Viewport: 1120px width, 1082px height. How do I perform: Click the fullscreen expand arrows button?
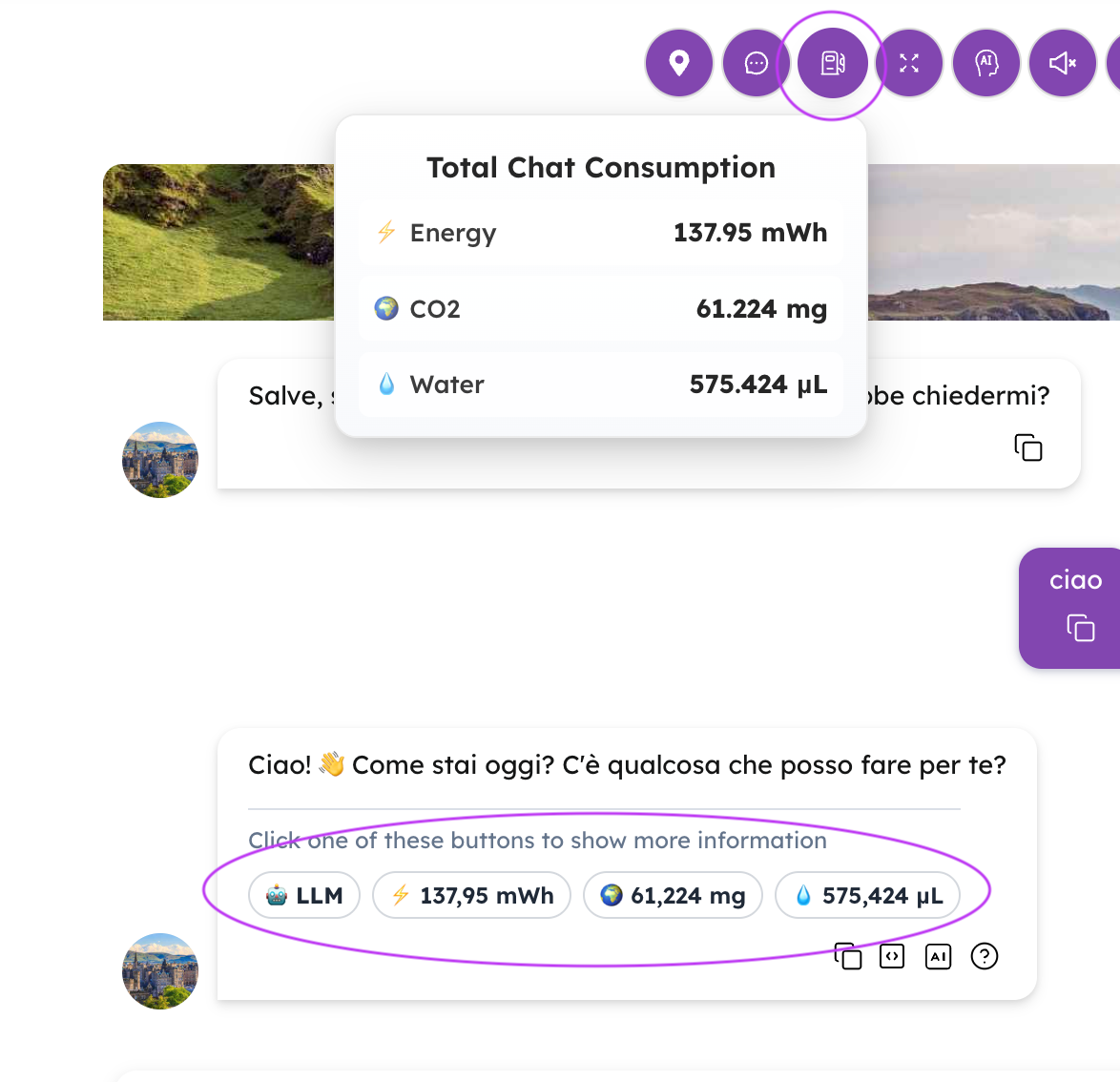click(909, 63)
